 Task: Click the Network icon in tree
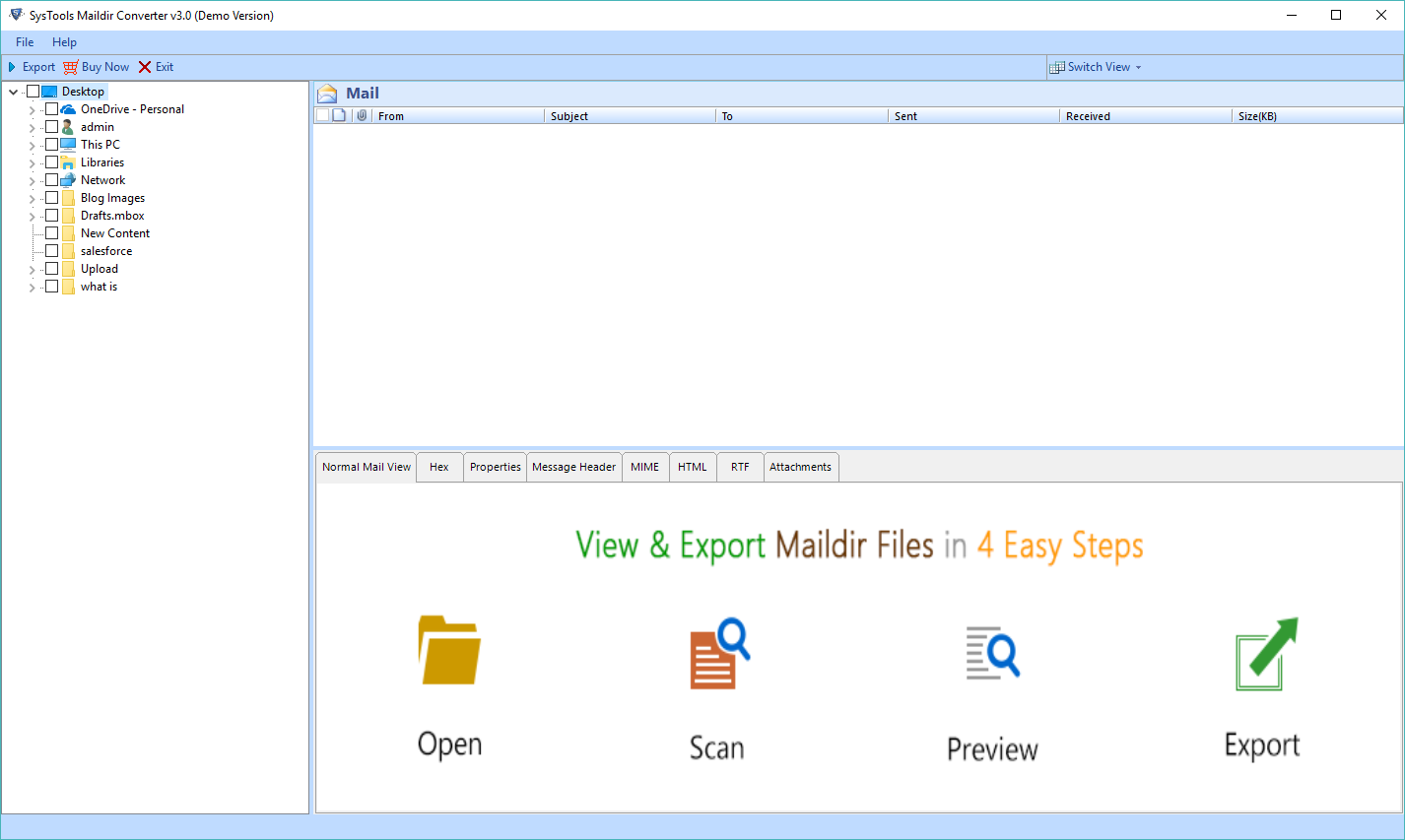click(68, 180)
